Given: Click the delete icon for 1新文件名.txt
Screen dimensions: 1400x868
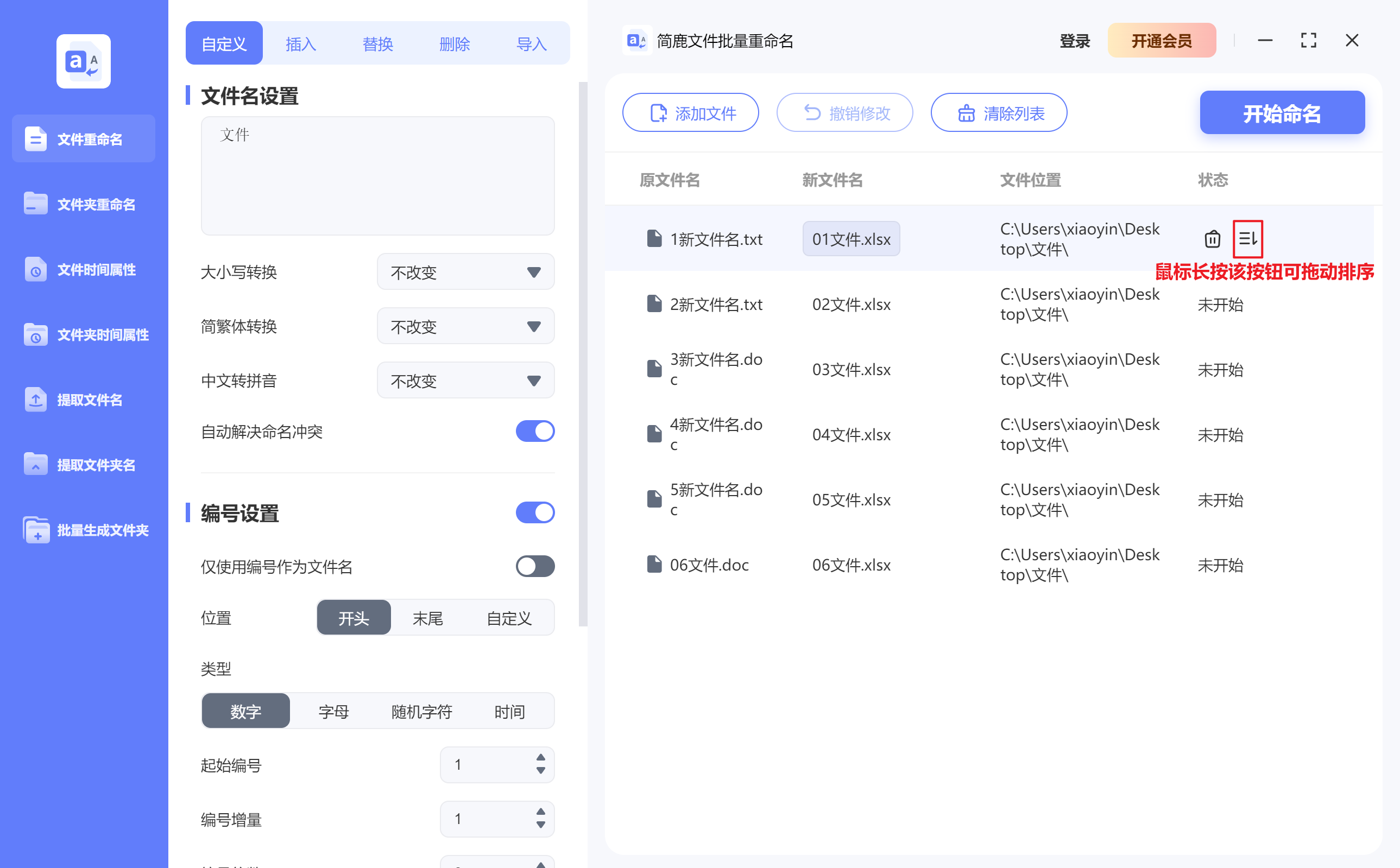Looking at the screenshot, I should tap(1212, 239).
